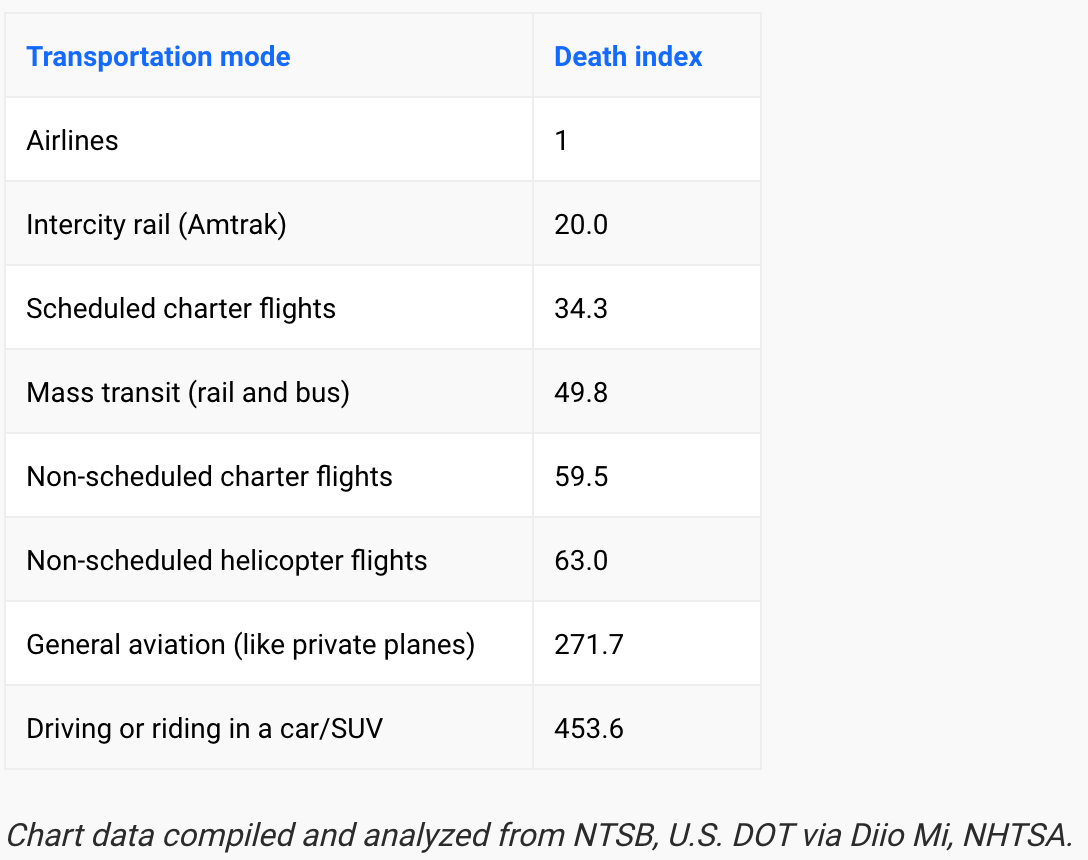Image resolution: width=1088 pixels, height=860 pixels.
Task: Click the 271.7 death index value
Action: click(589, 645)
